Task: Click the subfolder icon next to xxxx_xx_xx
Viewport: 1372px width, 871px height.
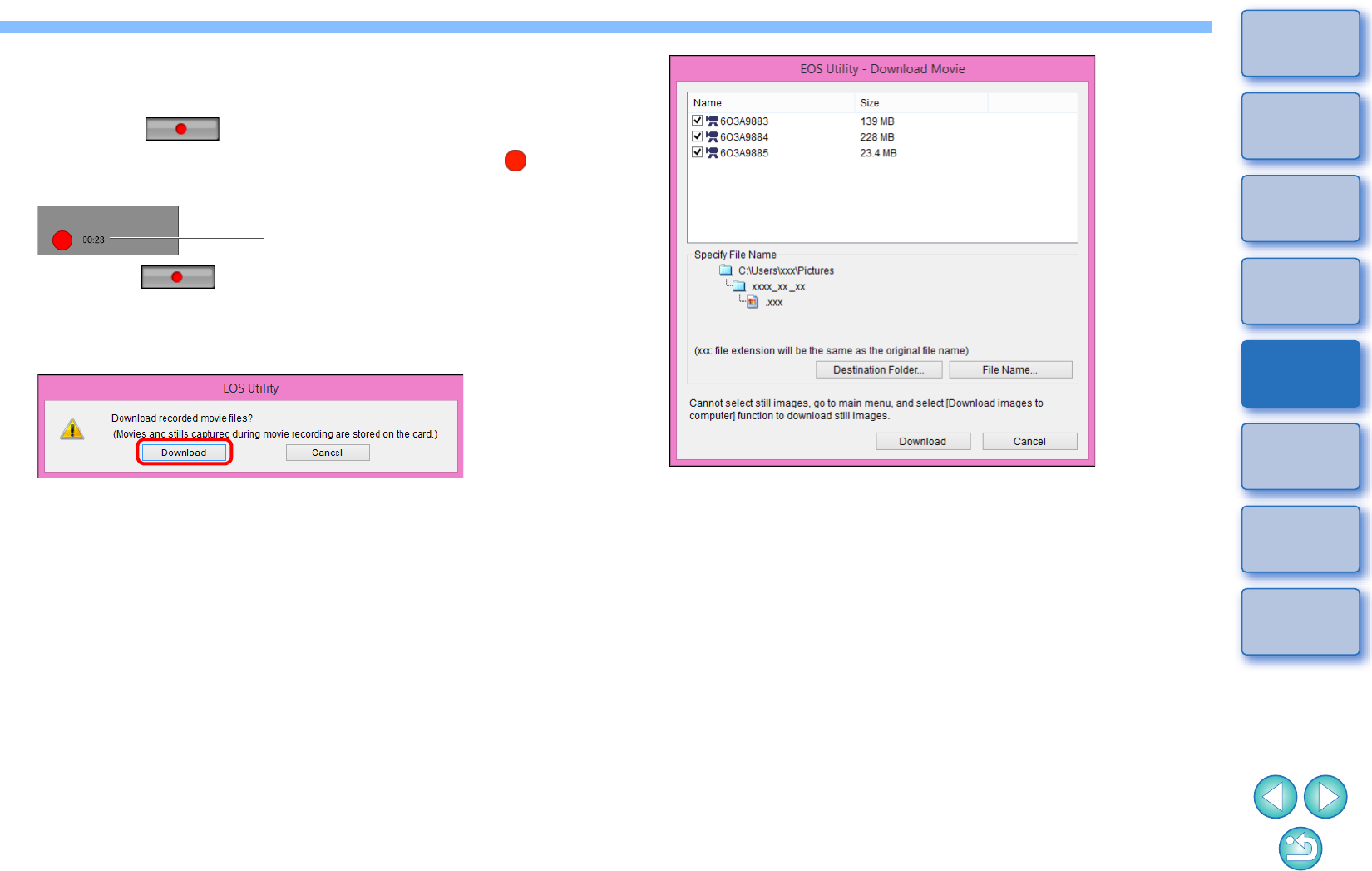Action: click(x=739, y=286)
